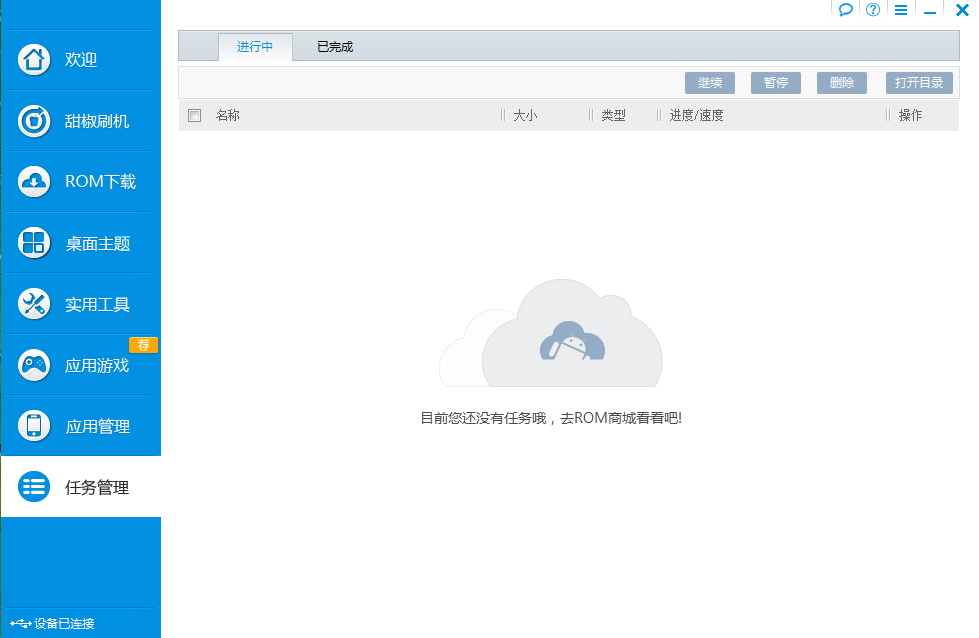The height and width of the screenshot is (638, 979).
Task: Open 桌面主题 desktop themes icon
Action: [34, 243]
